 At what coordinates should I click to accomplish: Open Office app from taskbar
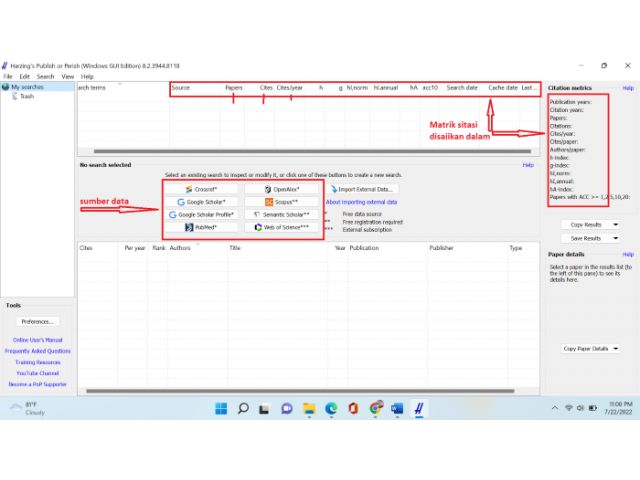tap(353, 409)
